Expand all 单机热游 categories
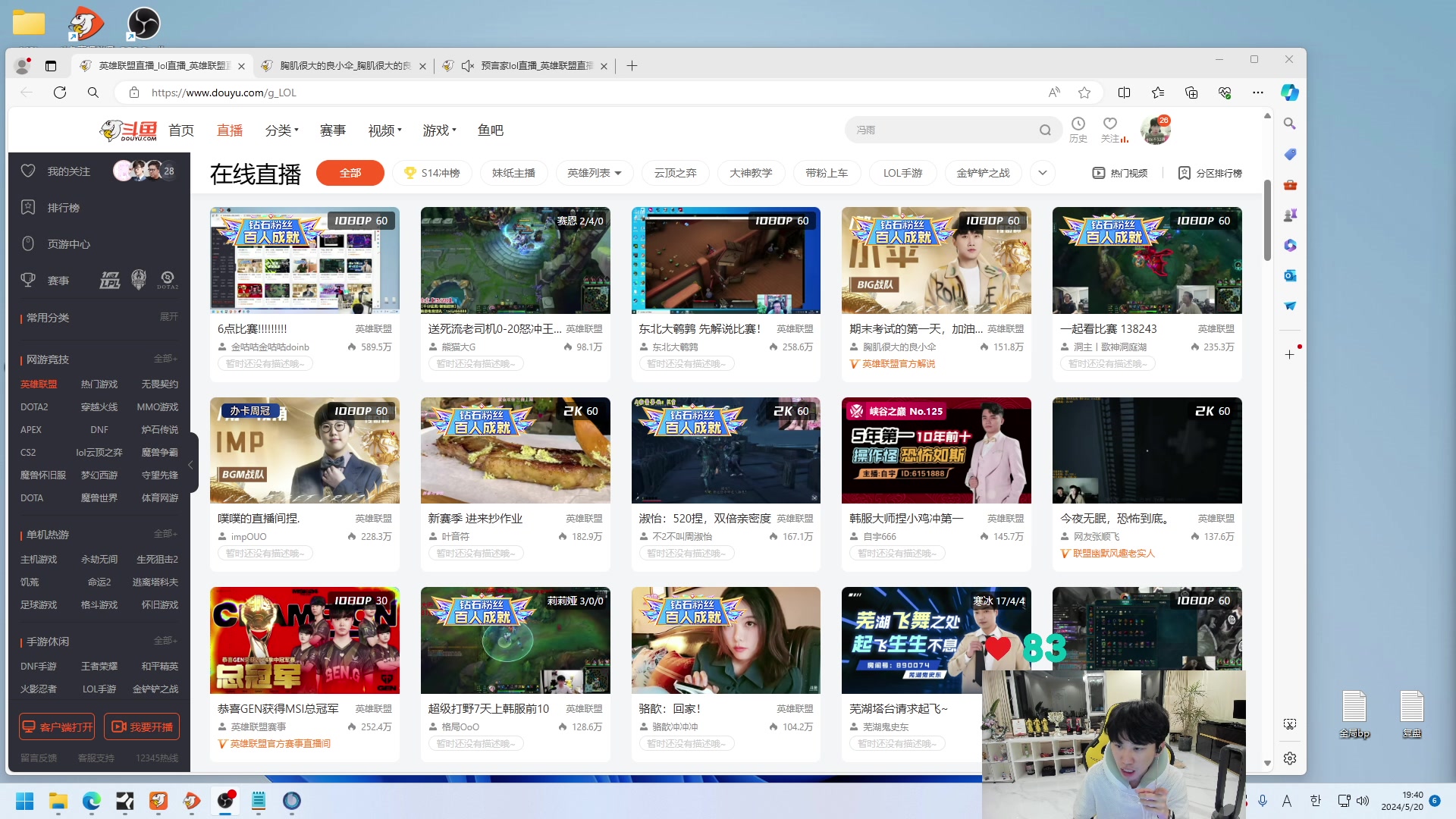The width and height of the screenshot is (1456, 819). [x=166, y=534]
